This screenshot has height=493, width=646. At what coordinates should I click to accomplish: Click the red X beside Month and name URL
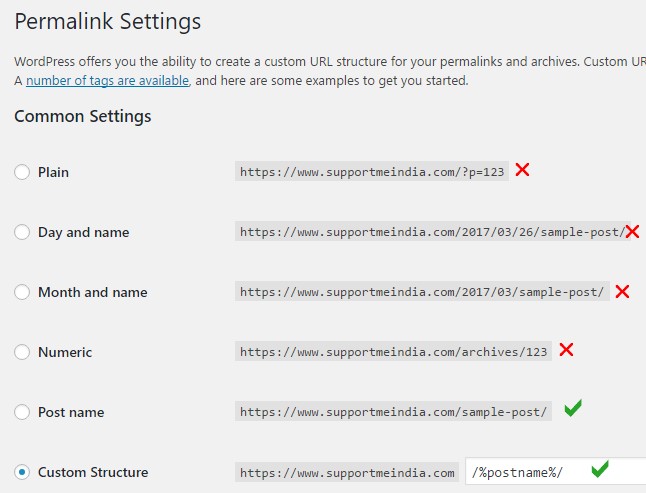coord(622,292)
